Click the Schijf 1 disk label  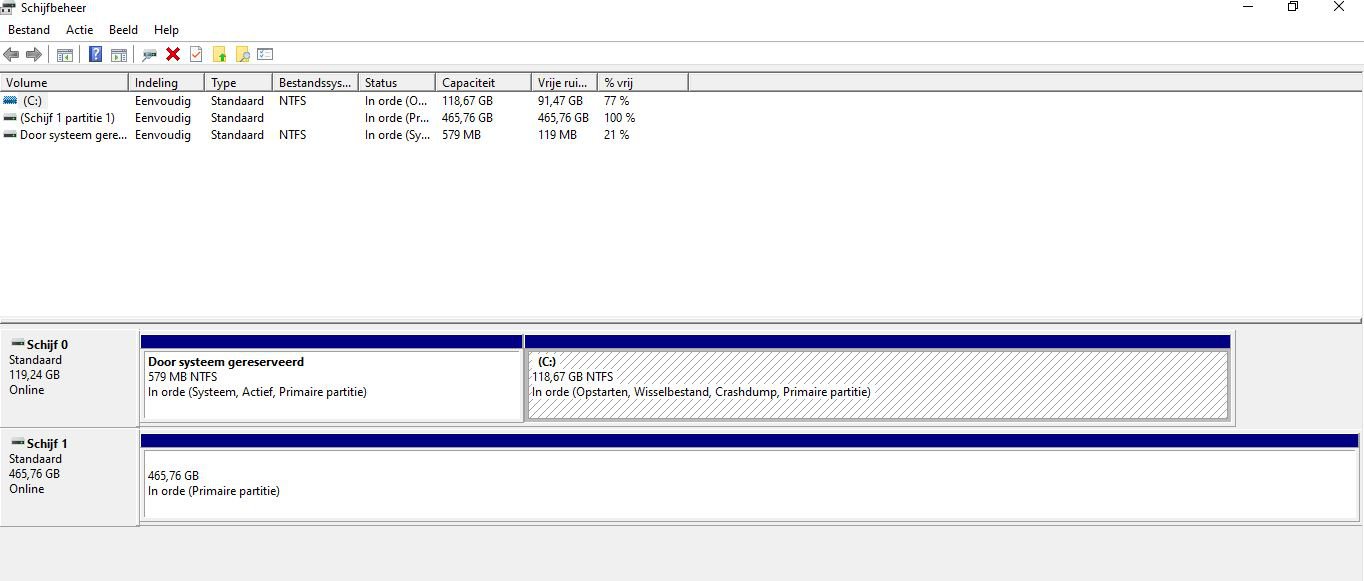(x=47, y=444)
